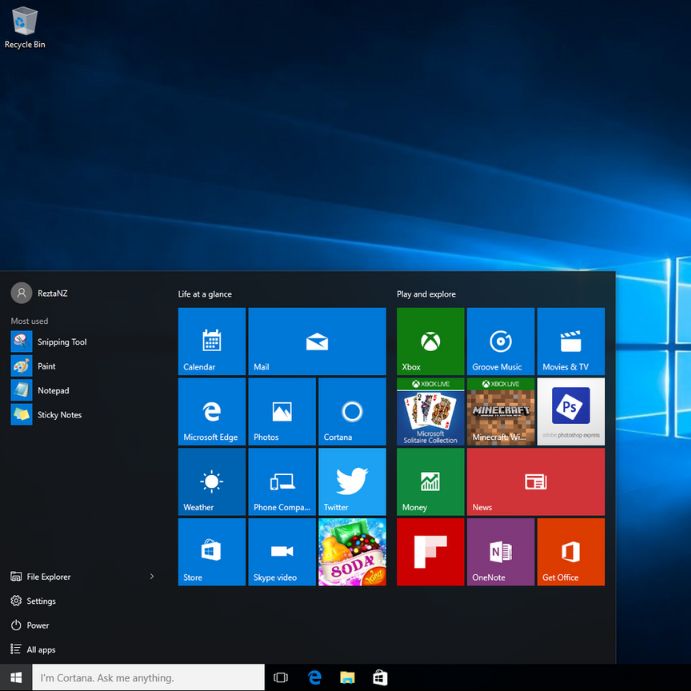Open the Skype video tile
This screenshot has height=691, width=691.
click(282, 552)
